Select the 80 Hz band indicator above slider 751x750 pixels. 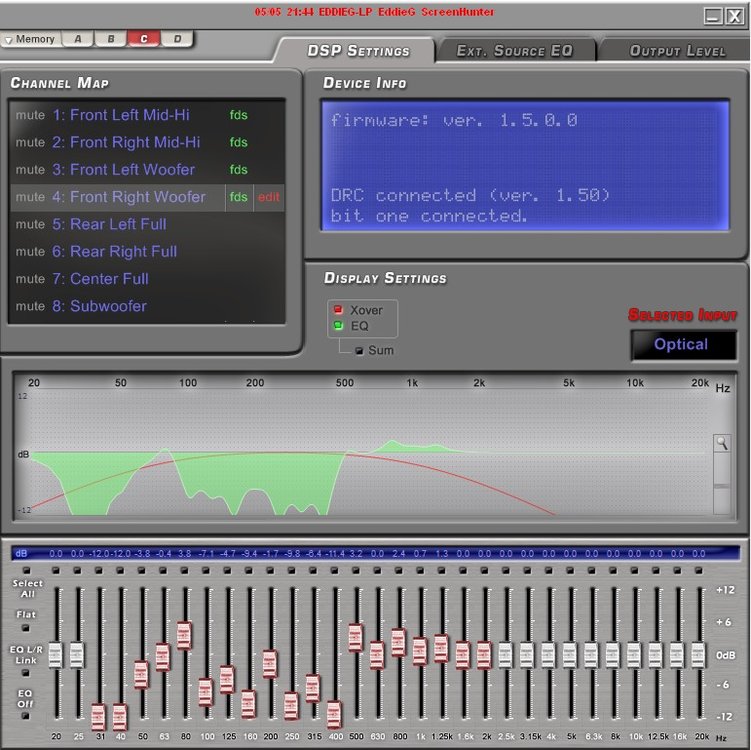(x=184, y=570)
